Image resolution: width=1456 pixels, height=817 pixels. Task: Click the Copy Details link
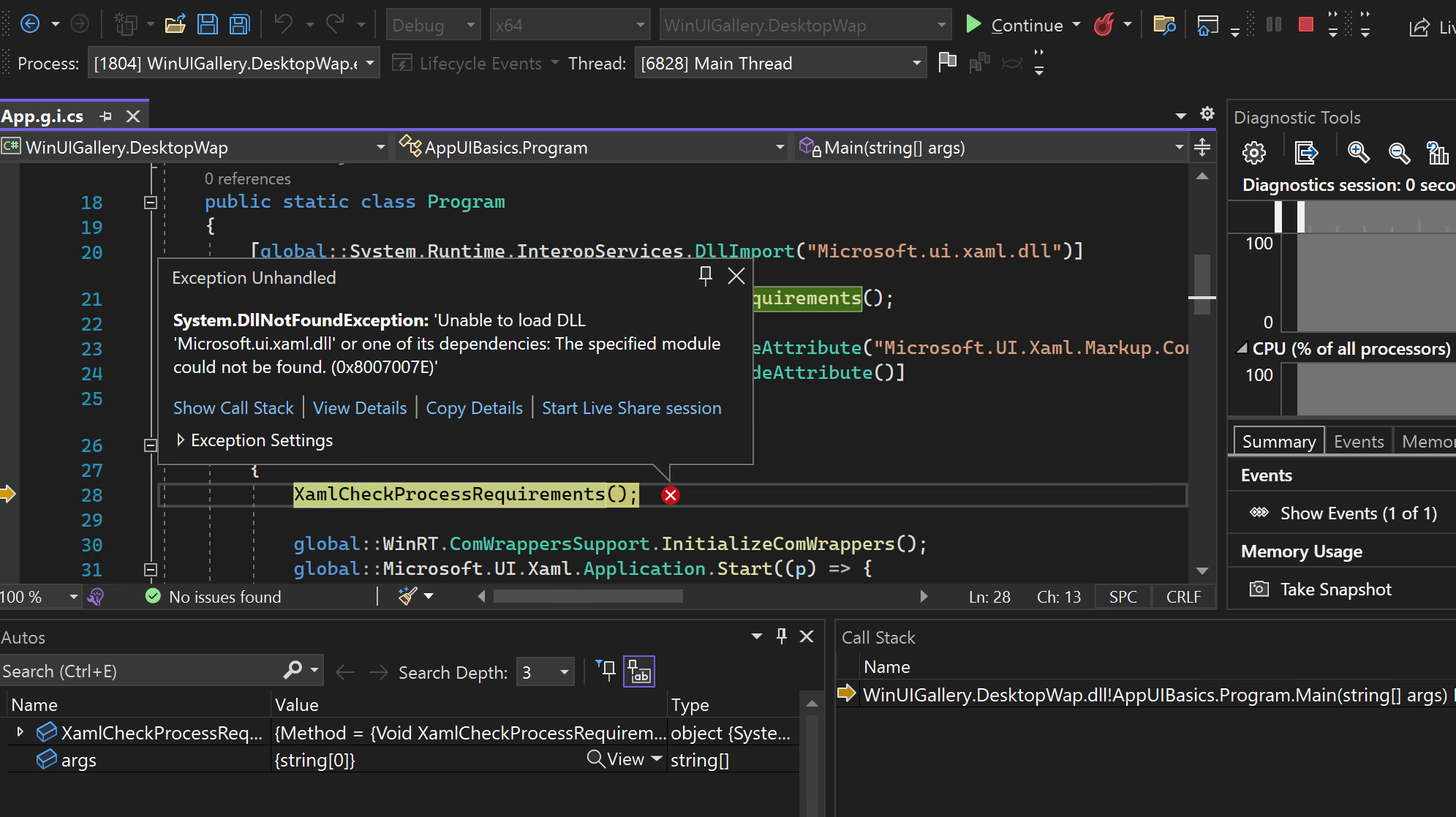pos(474,407)
